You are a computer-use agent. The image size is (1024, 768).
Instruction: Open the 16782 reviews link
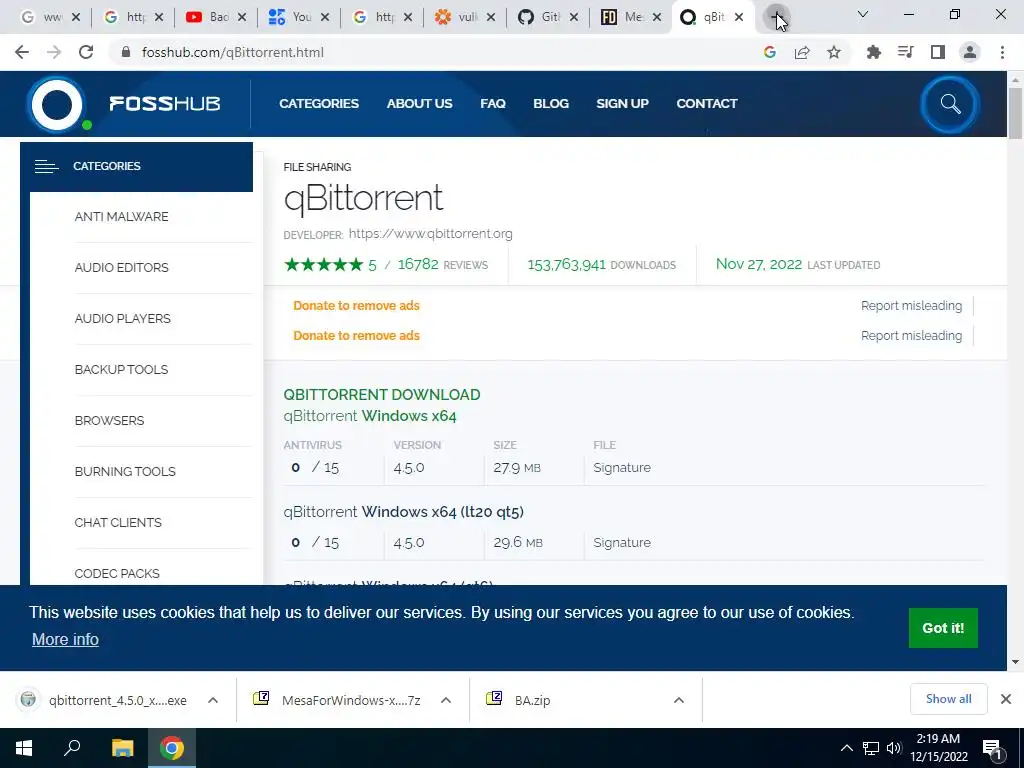[443, 264]
